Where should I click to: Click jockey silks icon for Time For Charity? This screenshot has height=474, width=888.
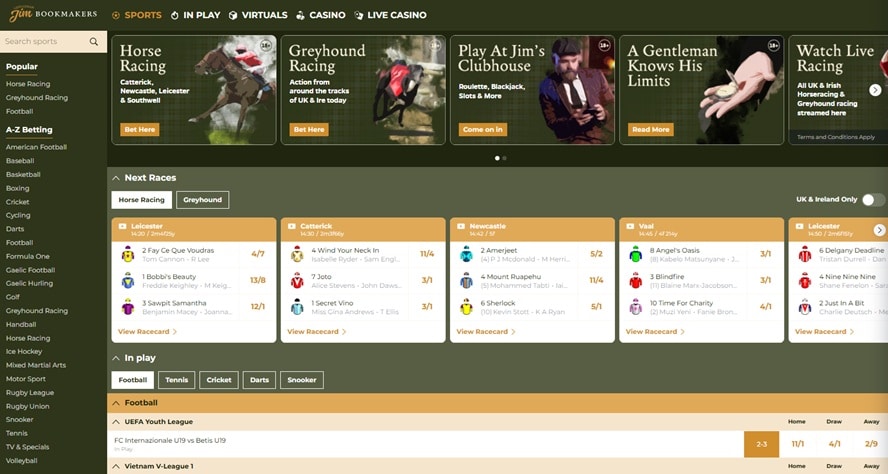coord(636,307)
